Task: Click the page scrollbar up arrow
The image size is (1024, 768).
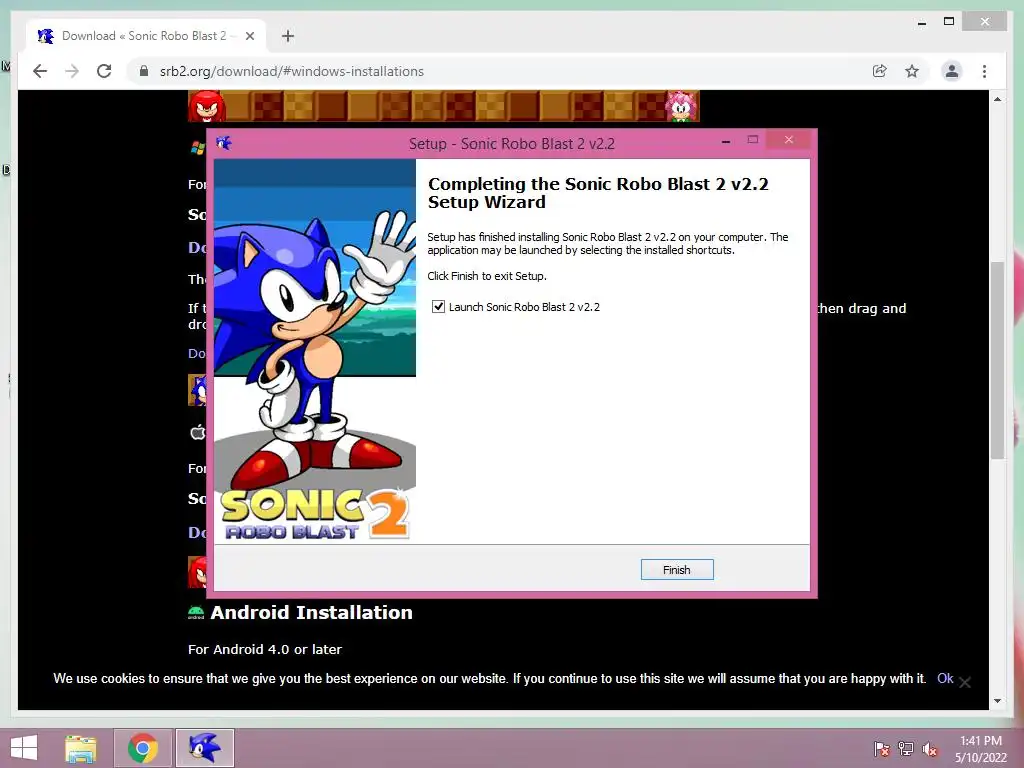Action: pyautogui.click(x=997, y=99)
